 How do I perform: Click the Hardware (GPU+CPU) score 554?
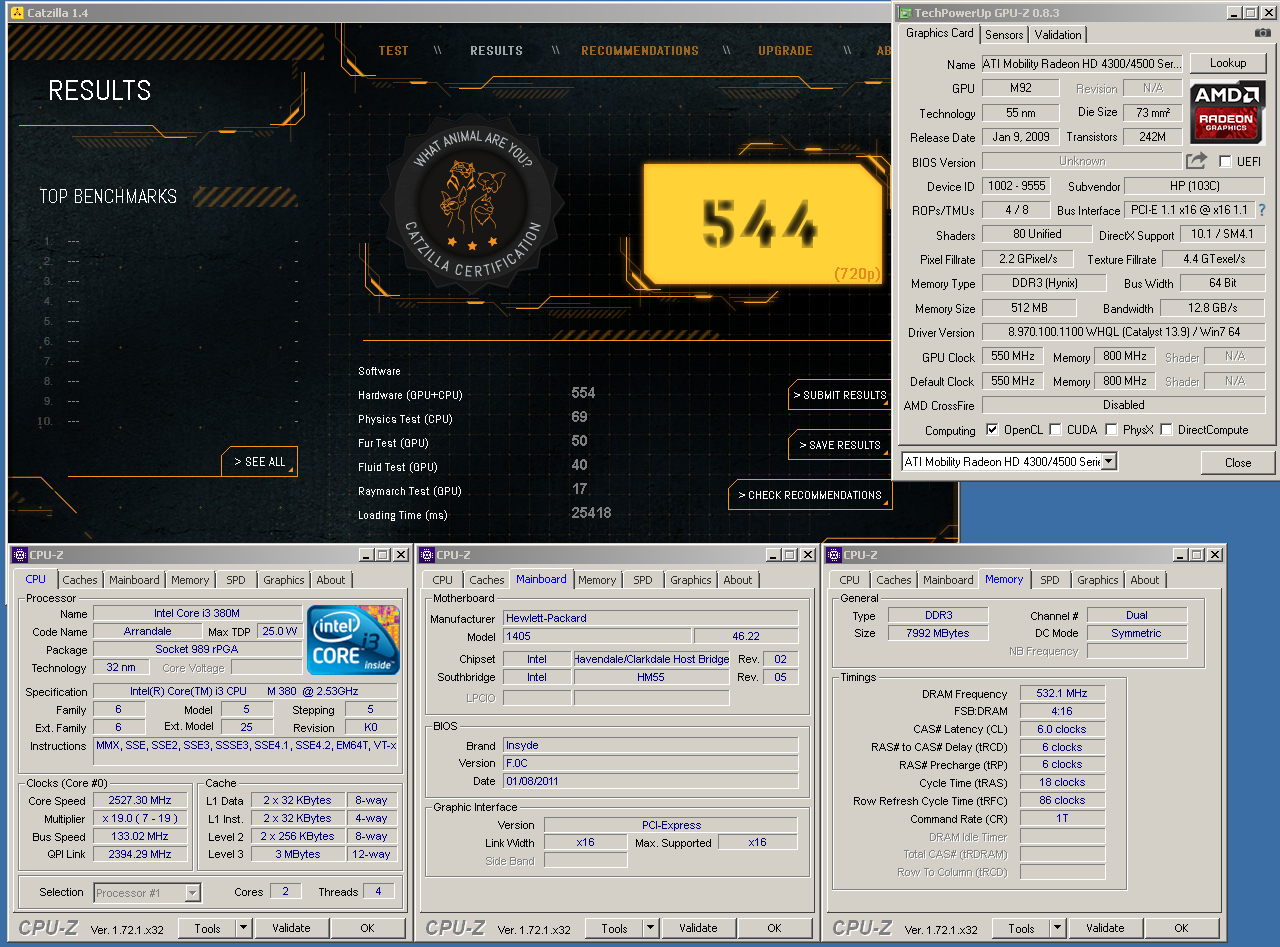(583, 393)
